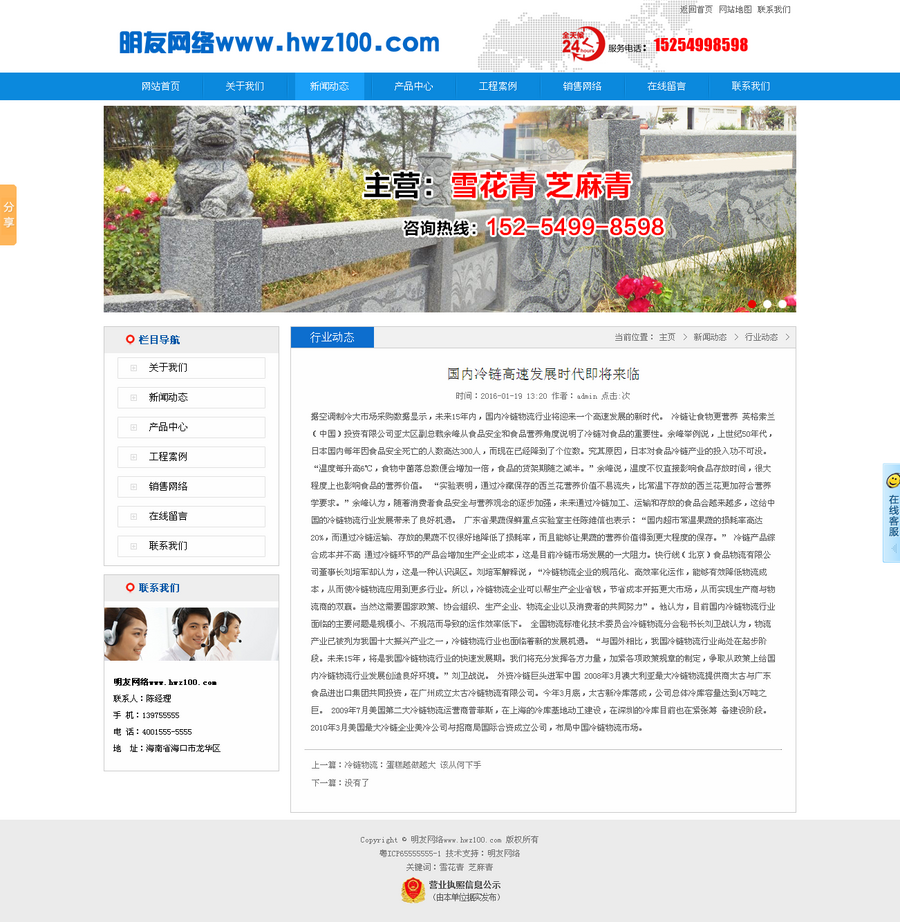
Task: Click the customer service team photo
Action: pyautogui.click(x=190, y=635)
